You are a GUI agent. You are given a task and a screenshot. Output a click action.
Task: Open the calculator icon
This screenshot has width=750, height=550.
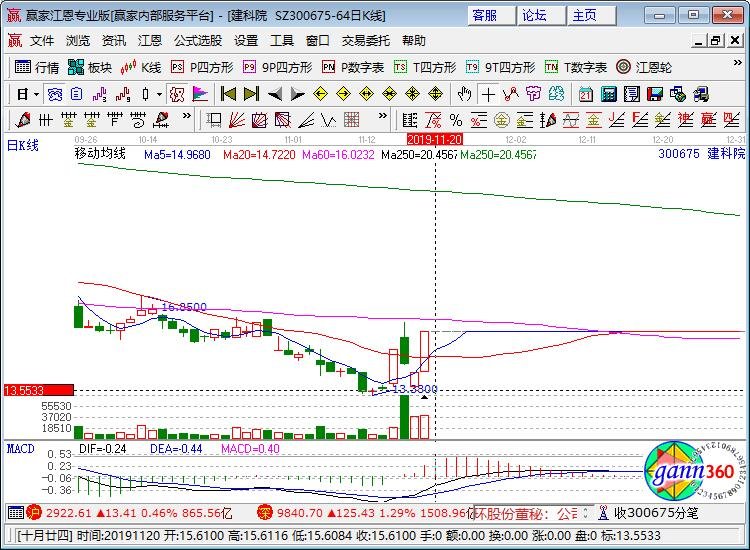pyautogui.click(x=608, y=94)
